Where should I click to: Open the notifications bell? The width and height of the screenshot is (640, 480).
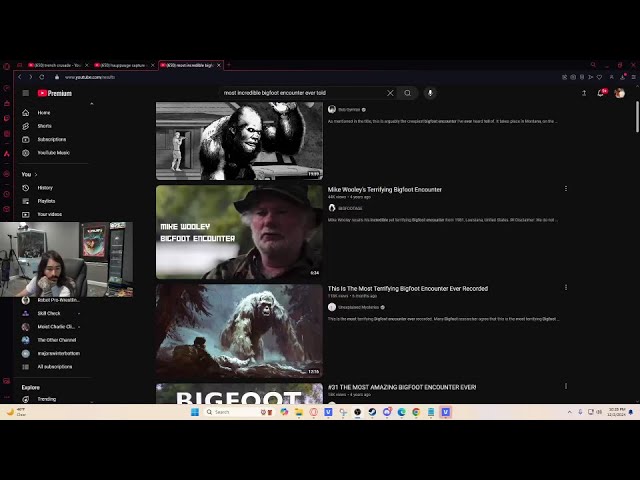(601, 93)
